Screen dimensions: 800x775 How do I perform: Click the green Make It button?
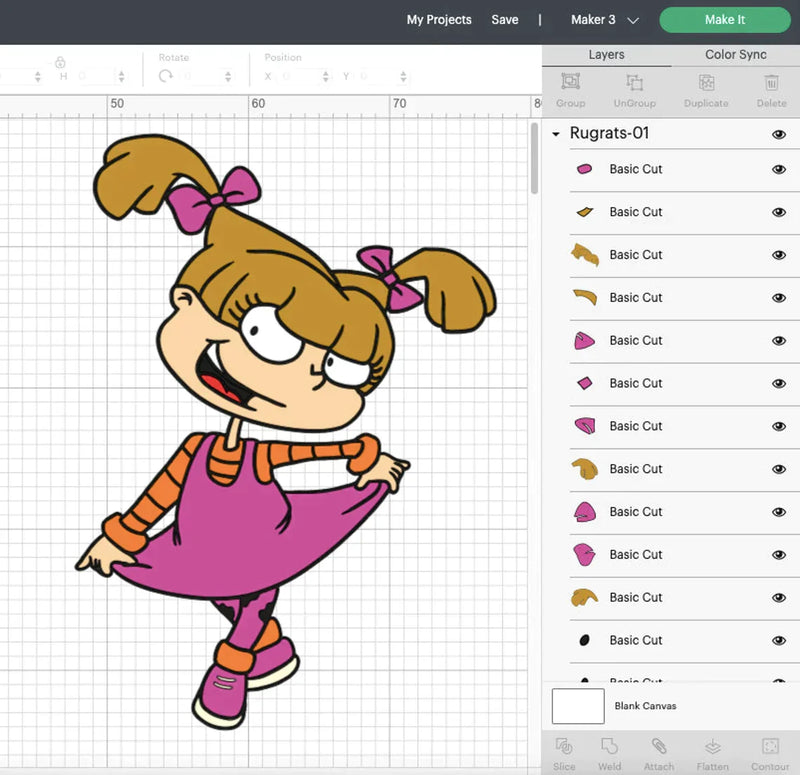coord(724,19)
